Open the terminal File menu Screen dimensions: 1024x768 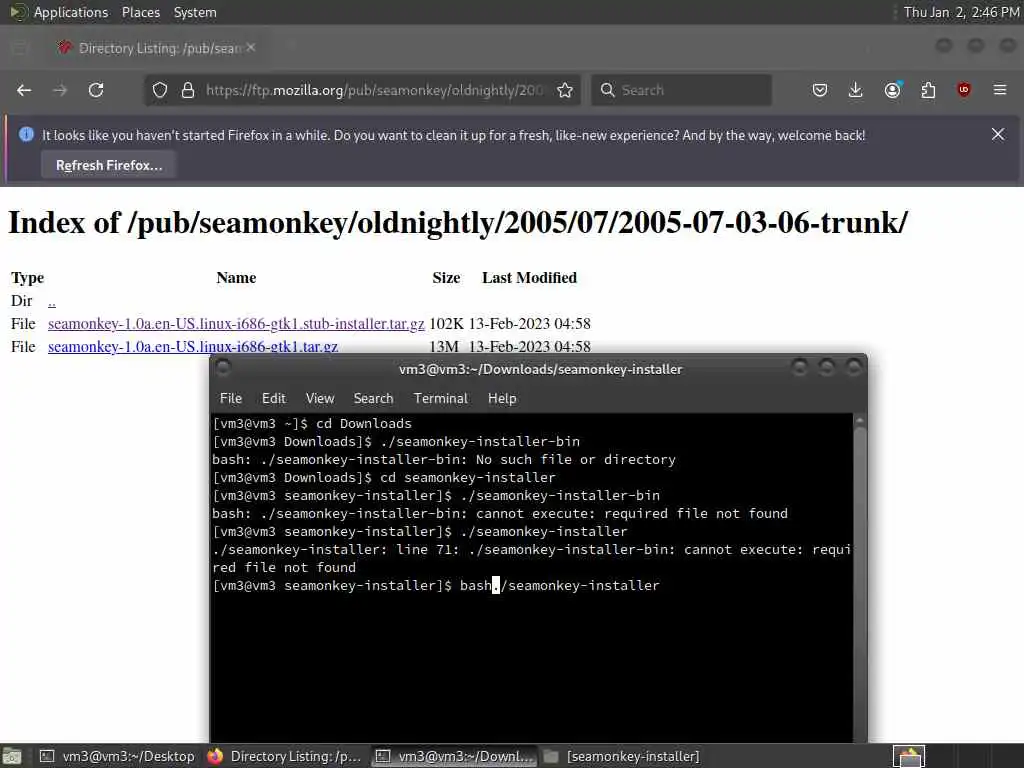coord(231,398)
